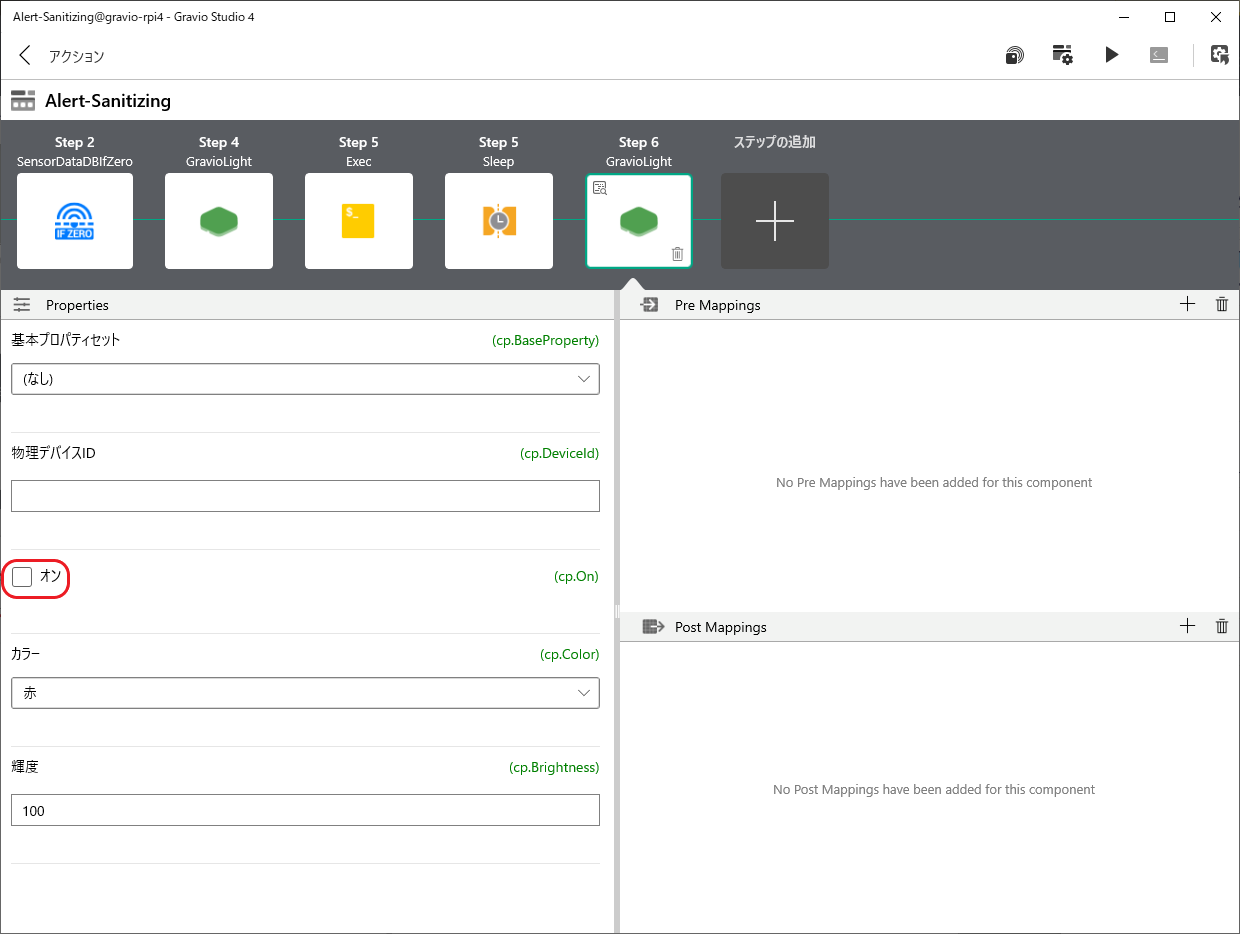Open the 基本プロパティセット dropdown showing (なし)
Viewport: 1240px width, 934px height.
point(305,379)
